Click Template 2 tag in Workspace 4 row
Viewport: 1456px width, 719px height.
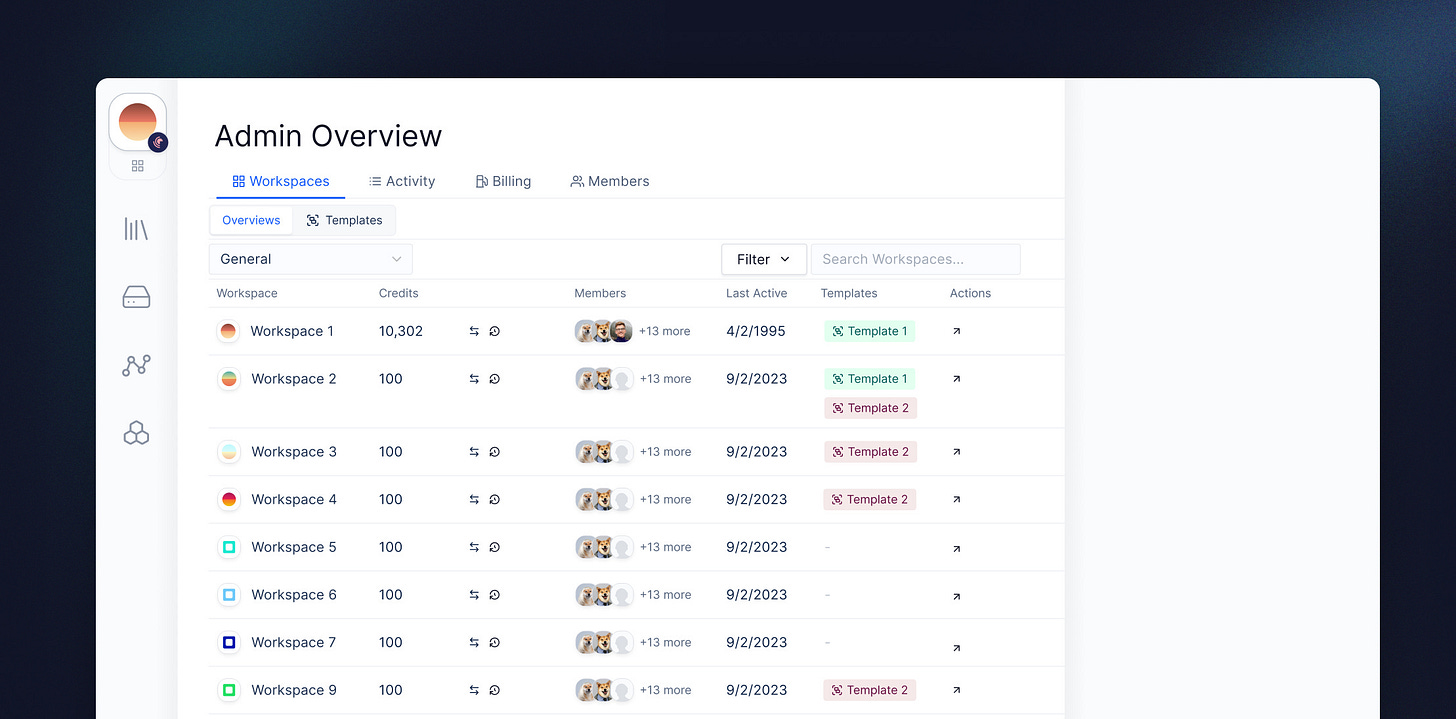(x=870, y=499)
